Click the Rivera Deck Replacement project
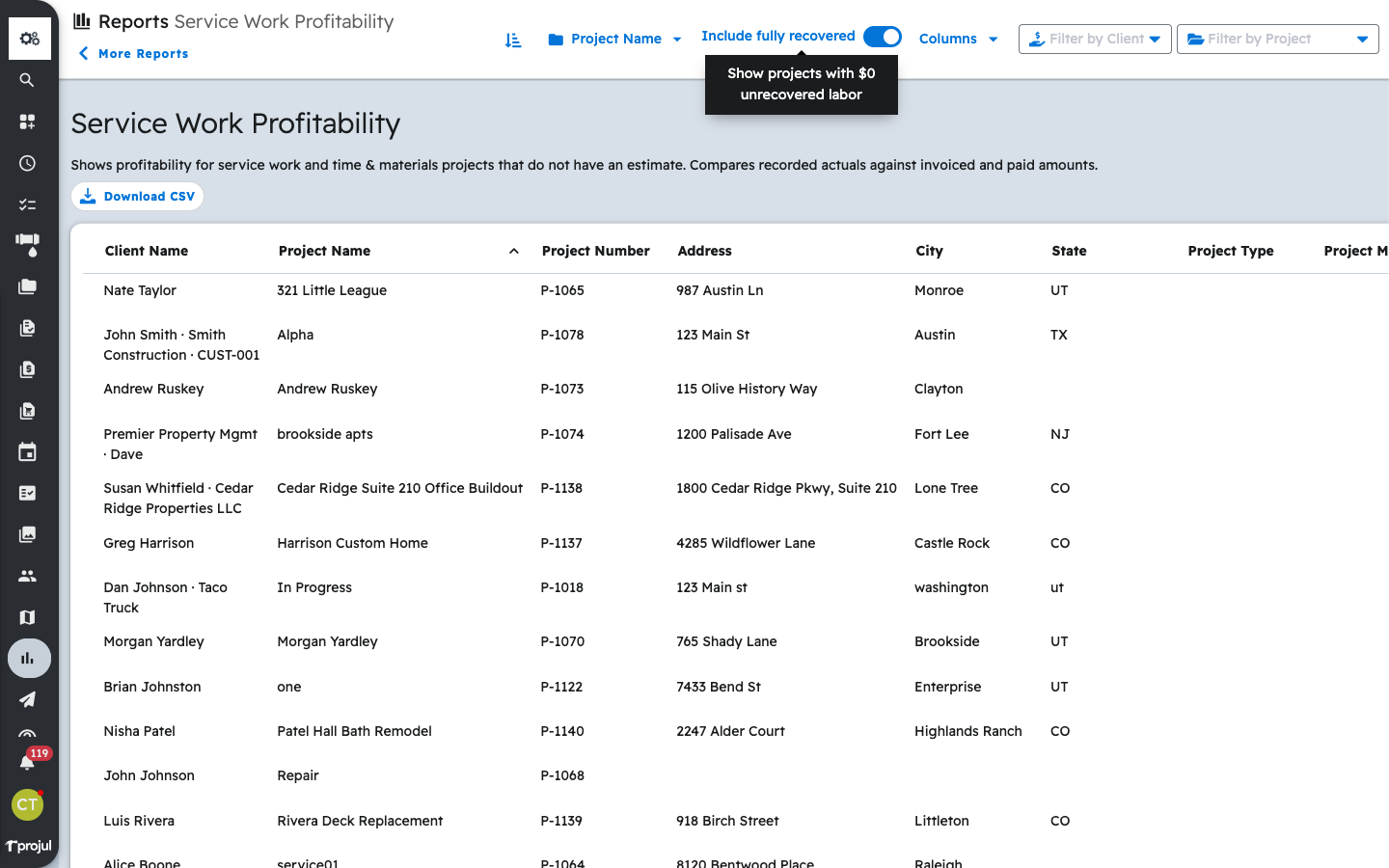 [360, 821]
